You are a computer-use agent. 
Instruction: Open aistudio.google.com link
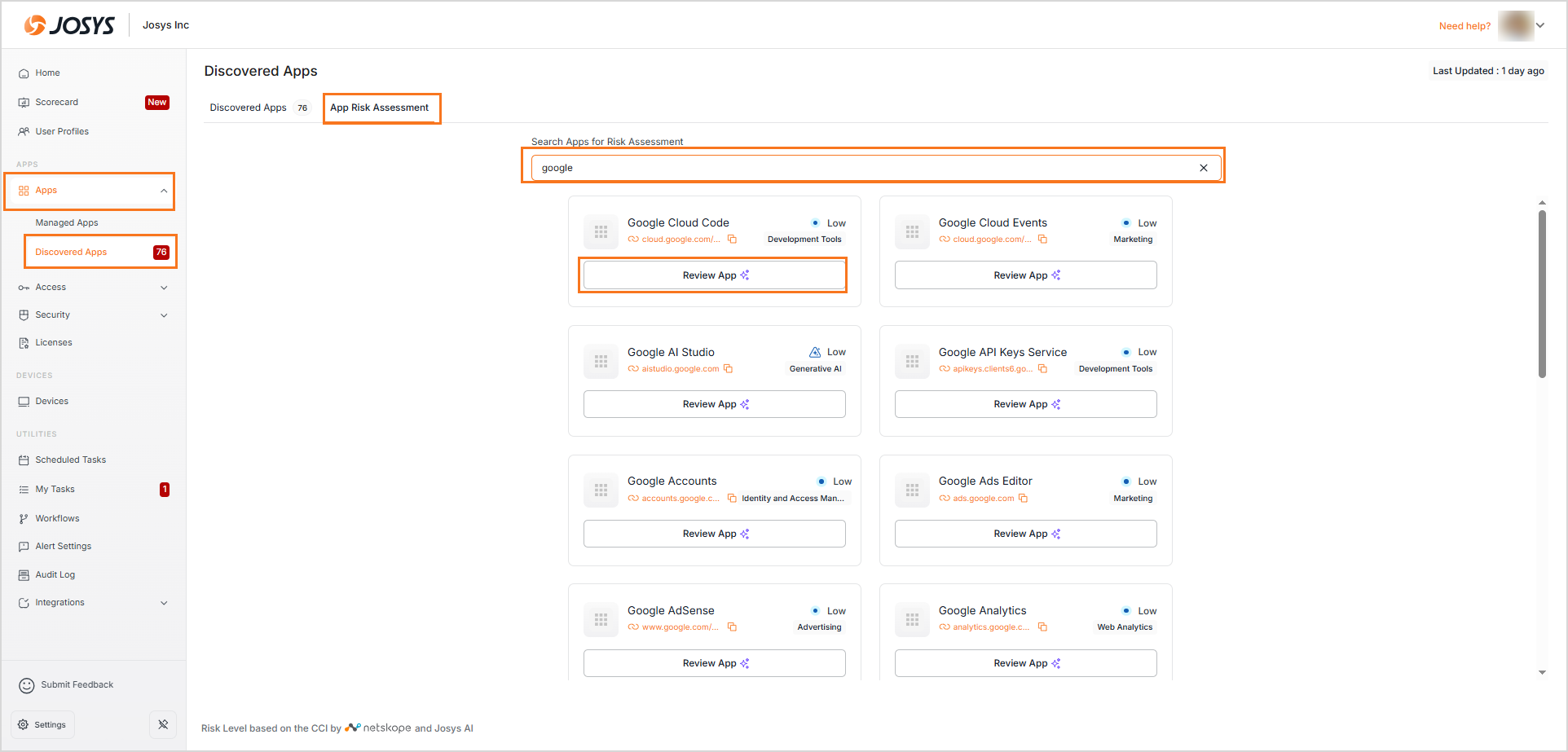(680, 369)
